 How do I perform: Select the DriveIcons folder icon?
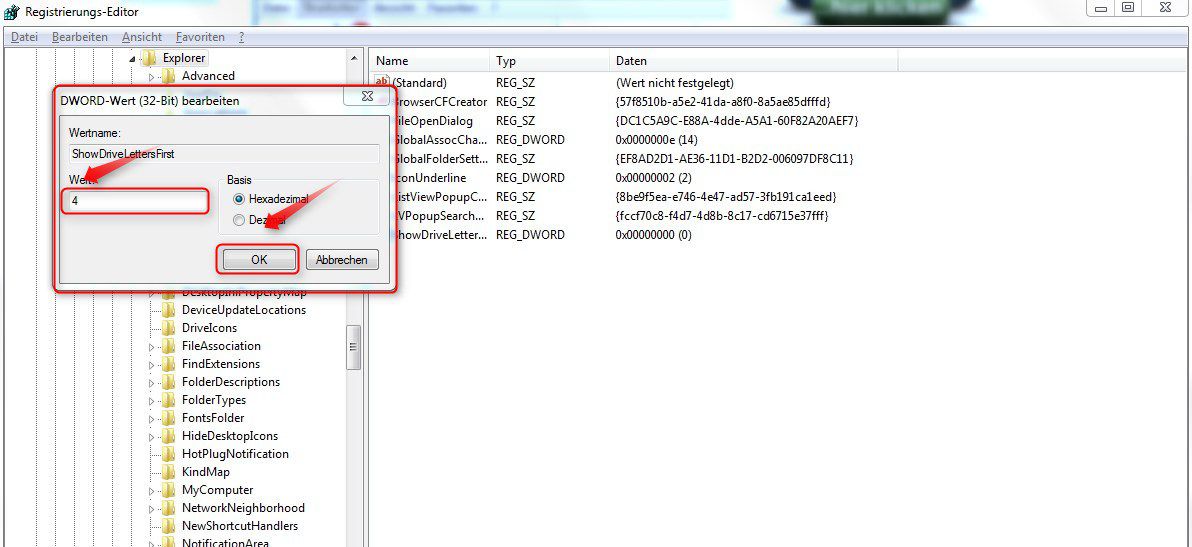pyautogui.click(x=169, y=327)
